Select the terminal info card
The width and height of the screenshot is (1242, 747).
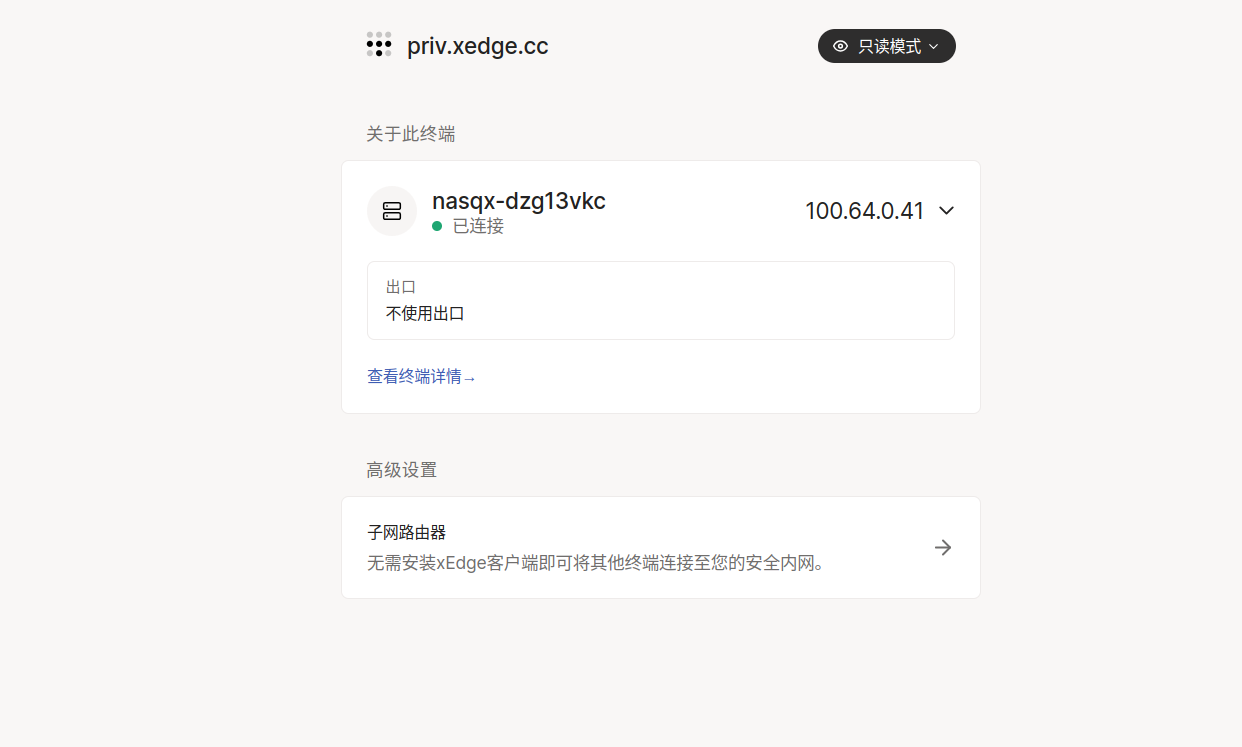[660, 287]
